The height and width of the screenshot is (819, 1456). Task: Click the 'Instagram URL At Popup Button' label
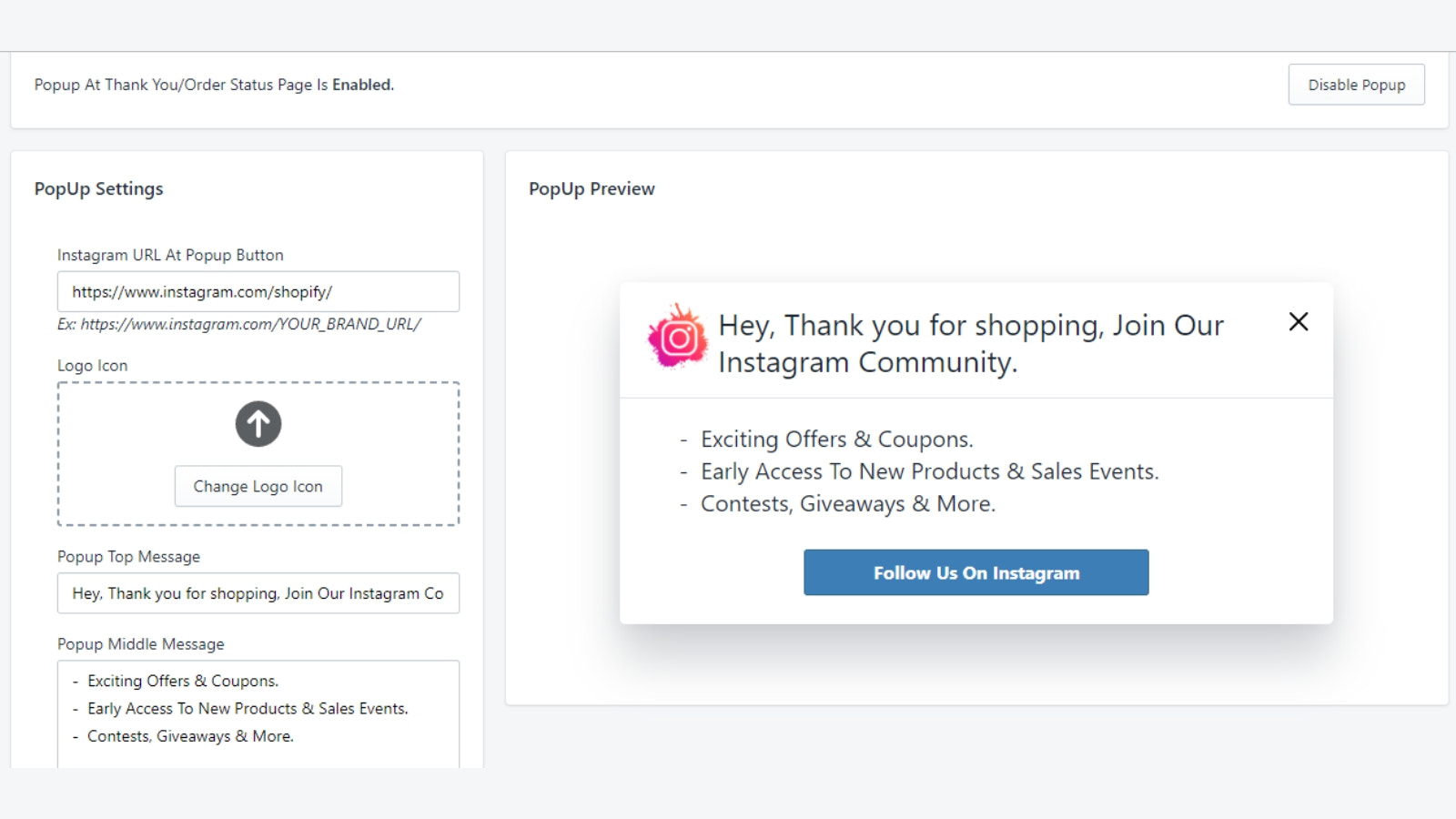click(170, 255)
